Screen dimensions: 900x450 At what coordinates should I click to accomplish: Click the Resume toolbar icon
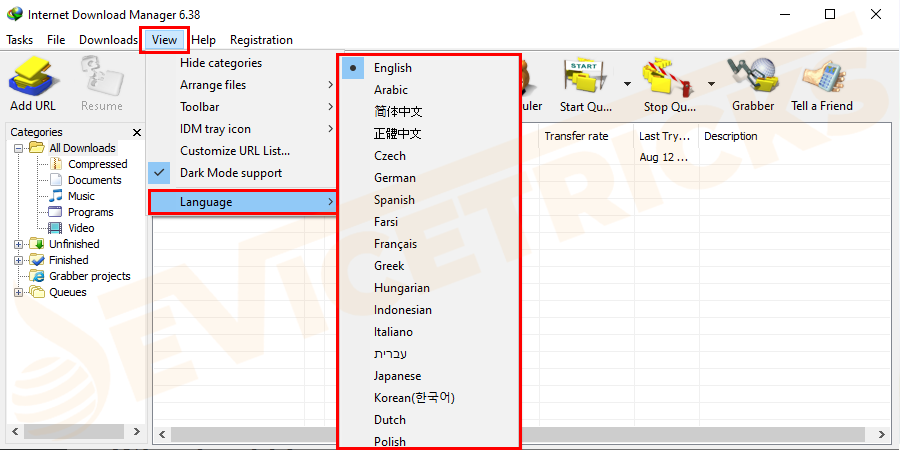pyautogui.click(x=102, y=76)
